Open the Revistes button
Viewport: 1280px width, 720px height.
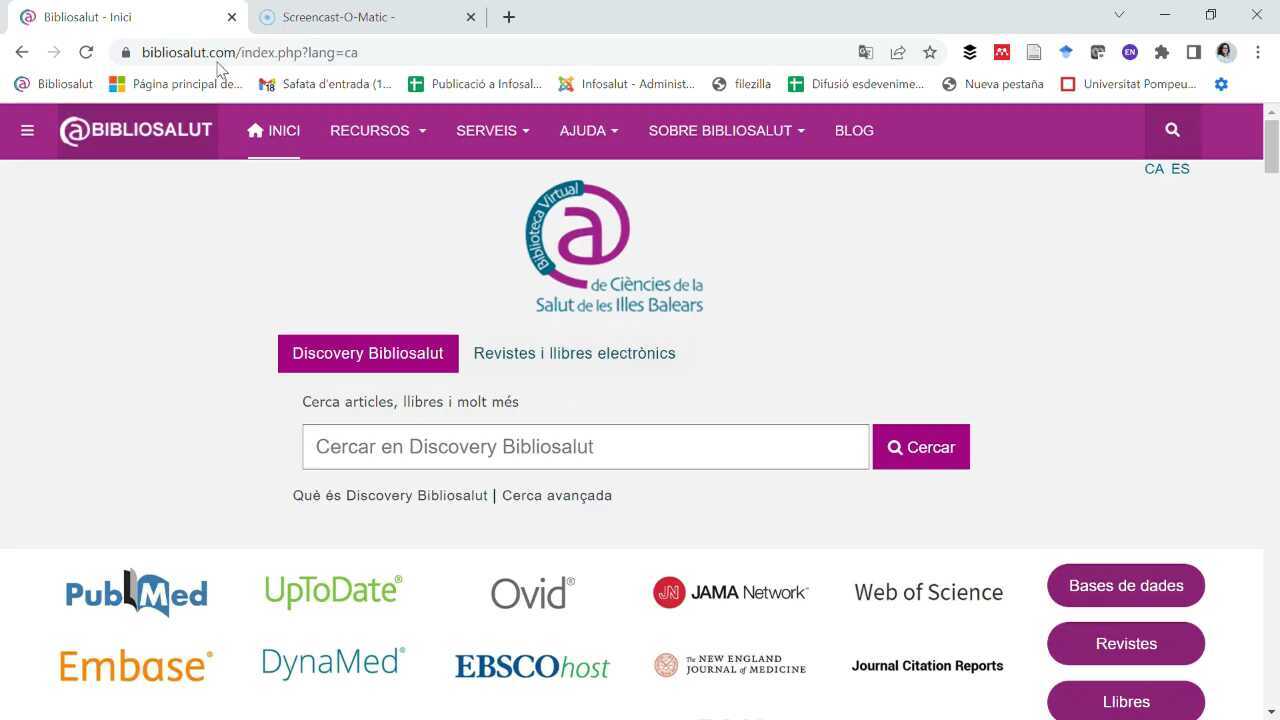point(1126,644)
